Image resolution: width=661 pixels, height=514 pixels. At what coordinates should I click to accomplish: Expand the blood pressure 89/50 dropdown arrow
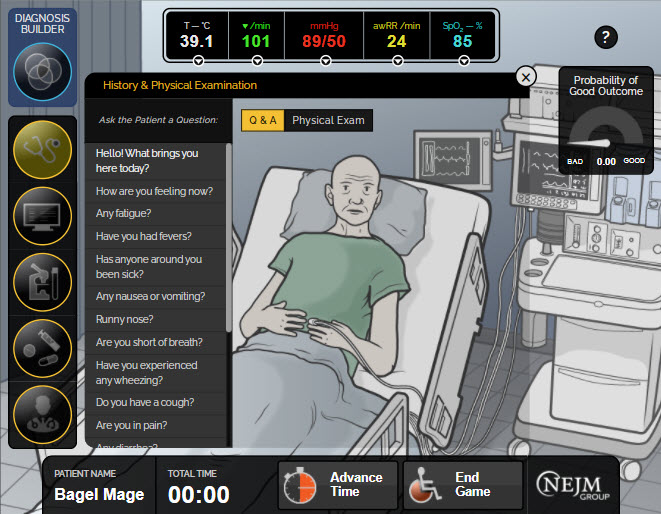(325, 61)
